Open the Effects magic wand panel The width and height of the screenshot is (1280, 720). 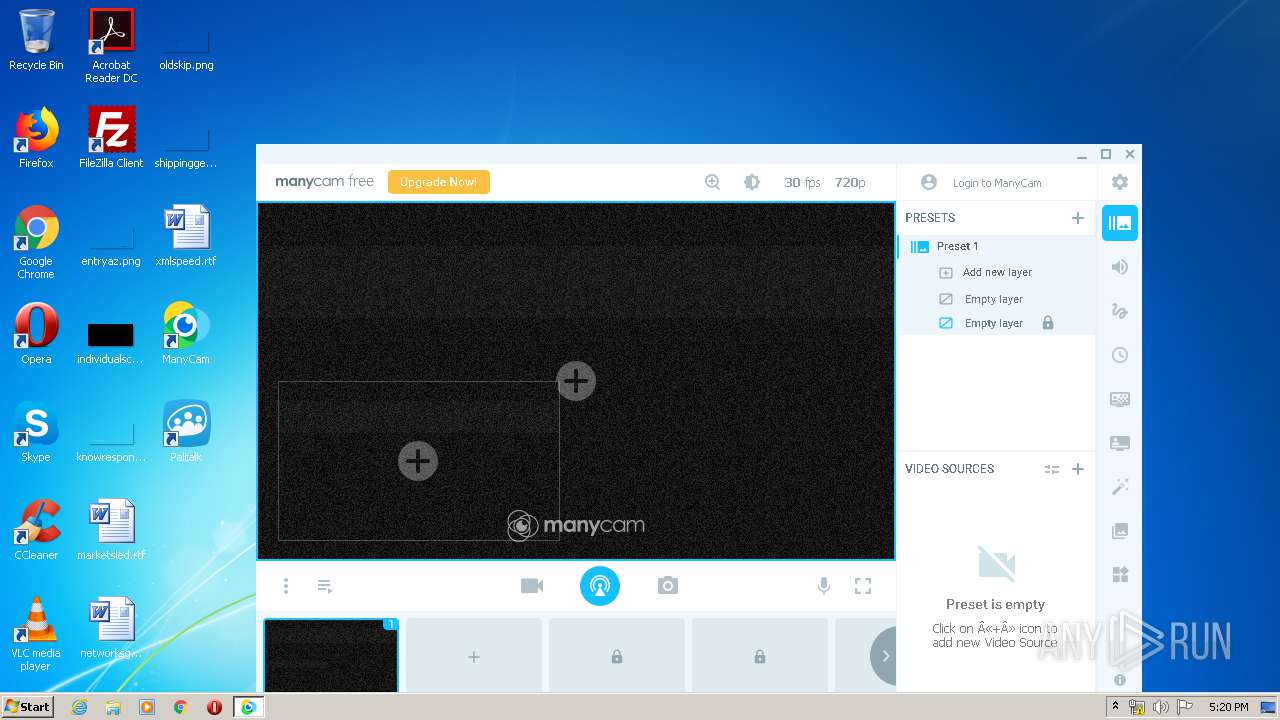click(1120, 487)
